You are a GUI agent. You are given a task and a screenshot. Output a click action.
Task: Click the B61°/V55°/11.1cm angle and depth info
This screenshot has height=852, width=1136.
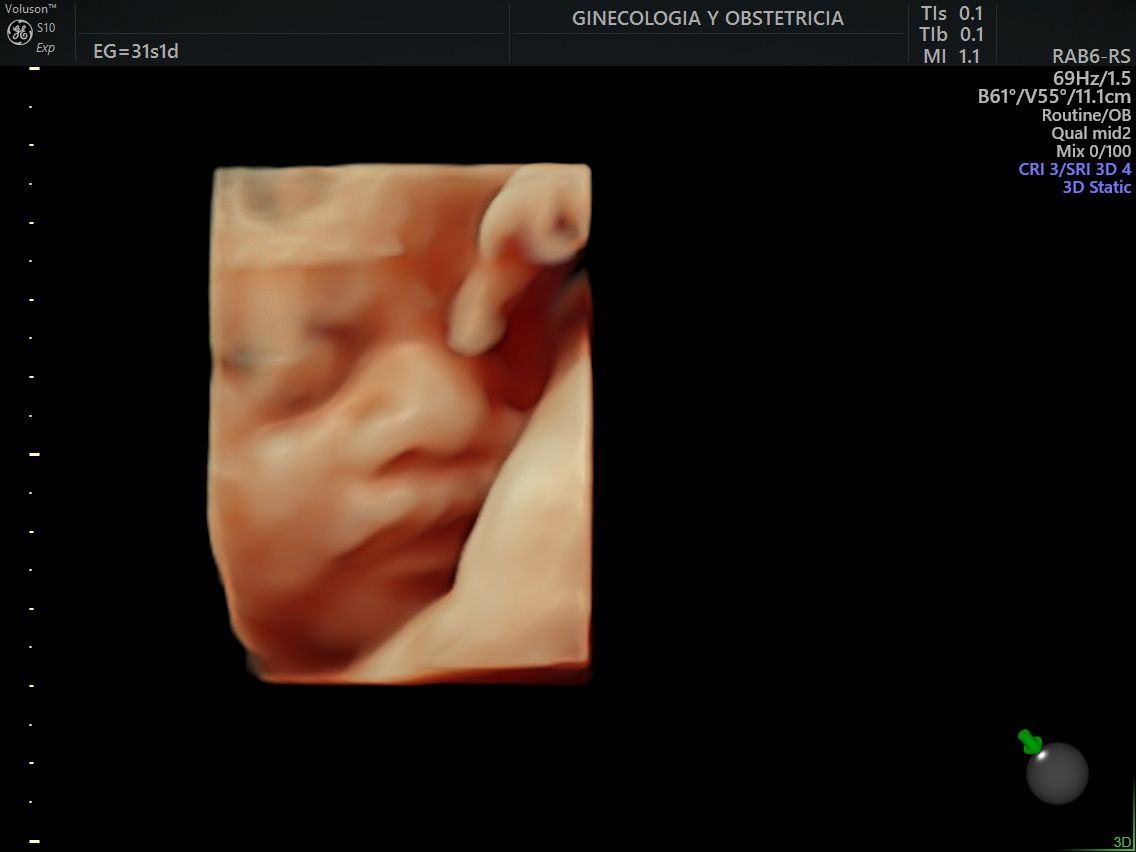(x=1054, y=97)
